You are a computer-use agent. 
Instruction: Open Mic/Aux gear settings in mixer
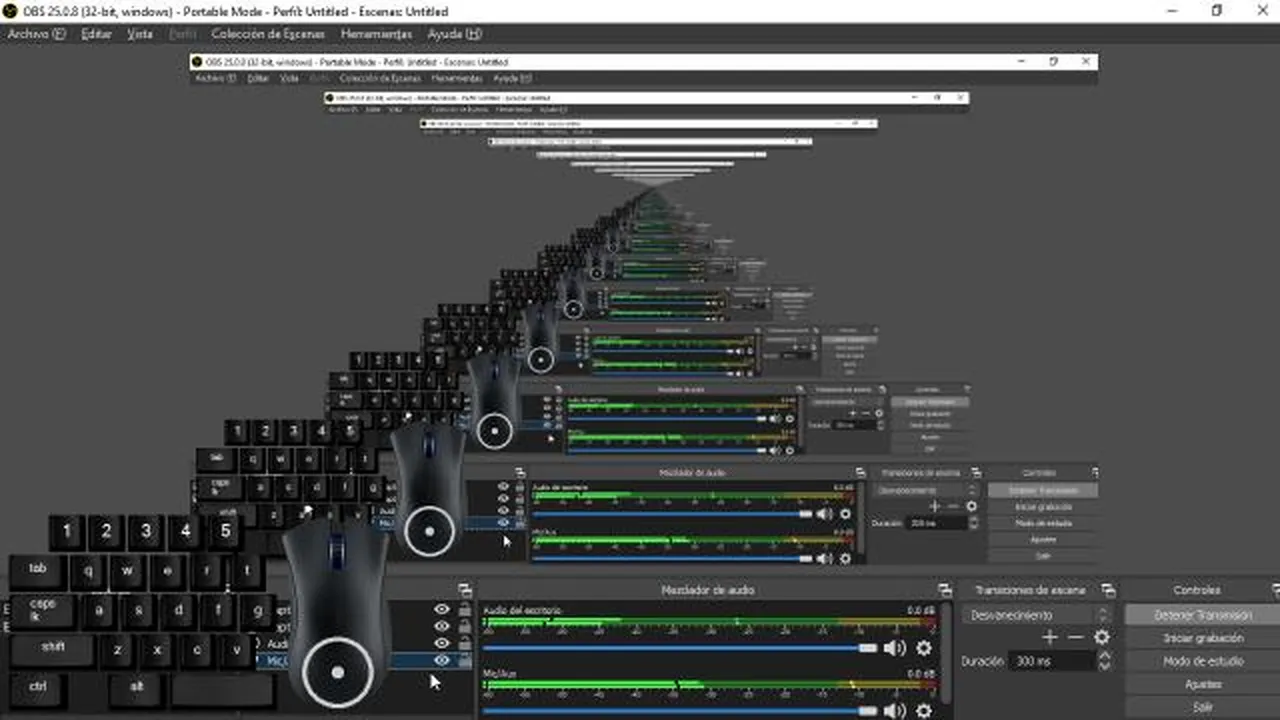924,711
